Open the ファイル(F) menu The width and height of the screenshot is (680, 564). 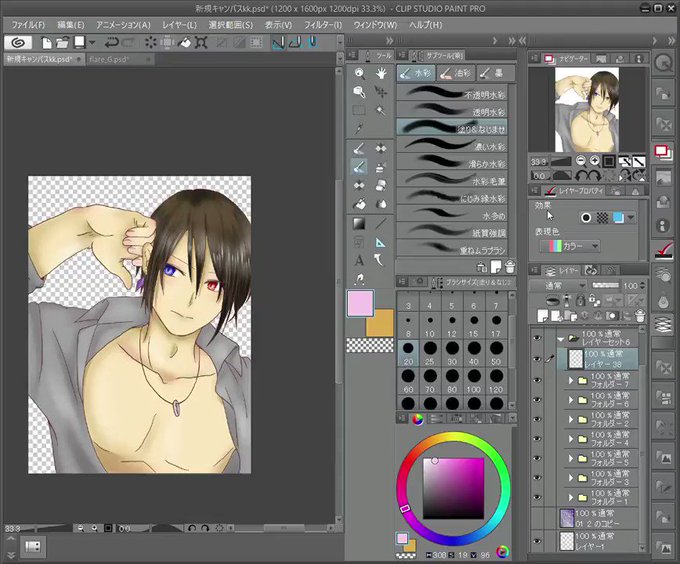(28, 25)
